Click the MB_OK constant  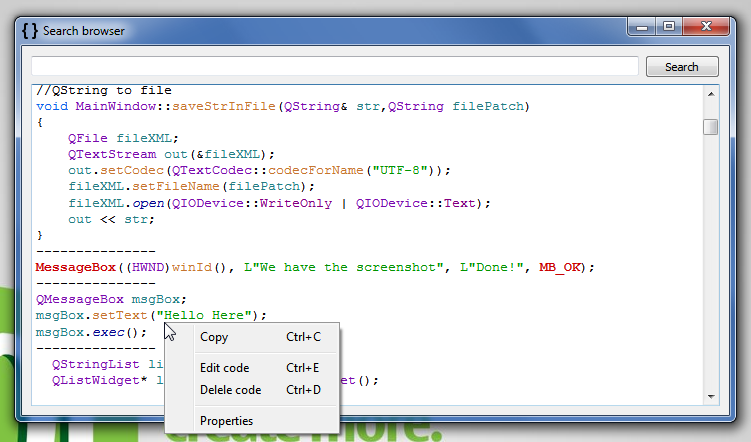559,267
